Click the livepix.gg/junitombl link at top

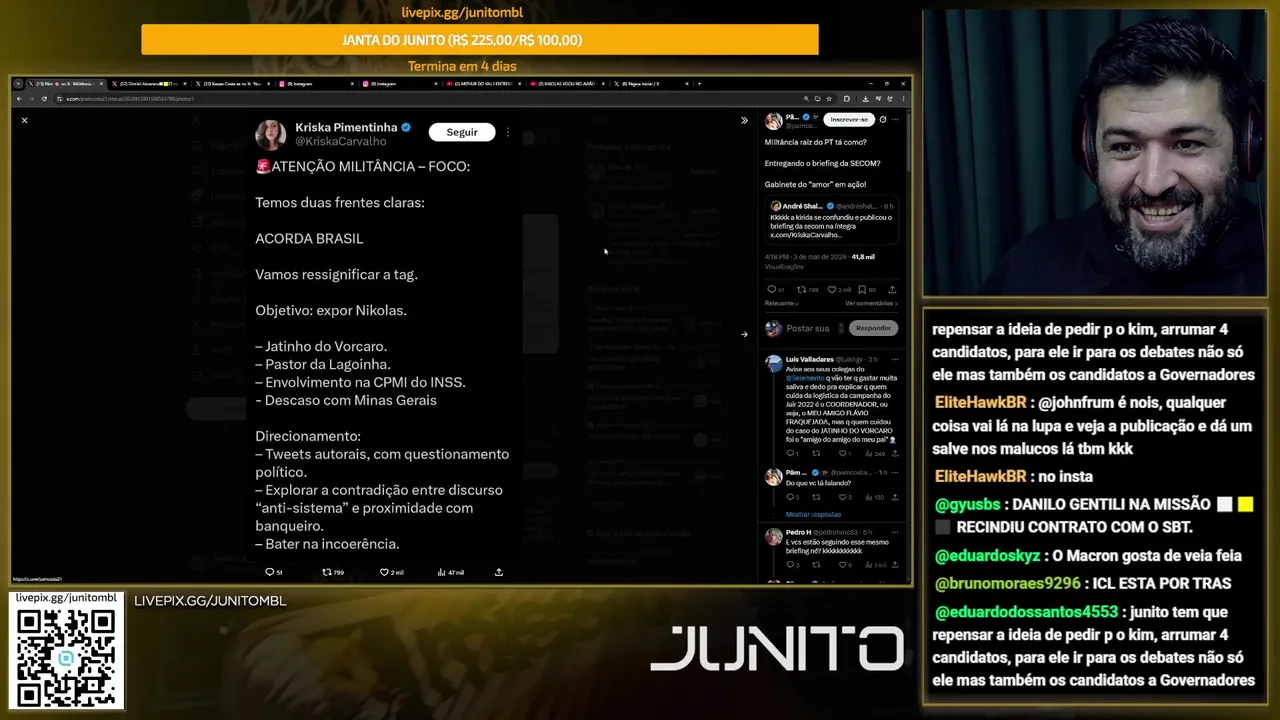(x=462, y=13)
